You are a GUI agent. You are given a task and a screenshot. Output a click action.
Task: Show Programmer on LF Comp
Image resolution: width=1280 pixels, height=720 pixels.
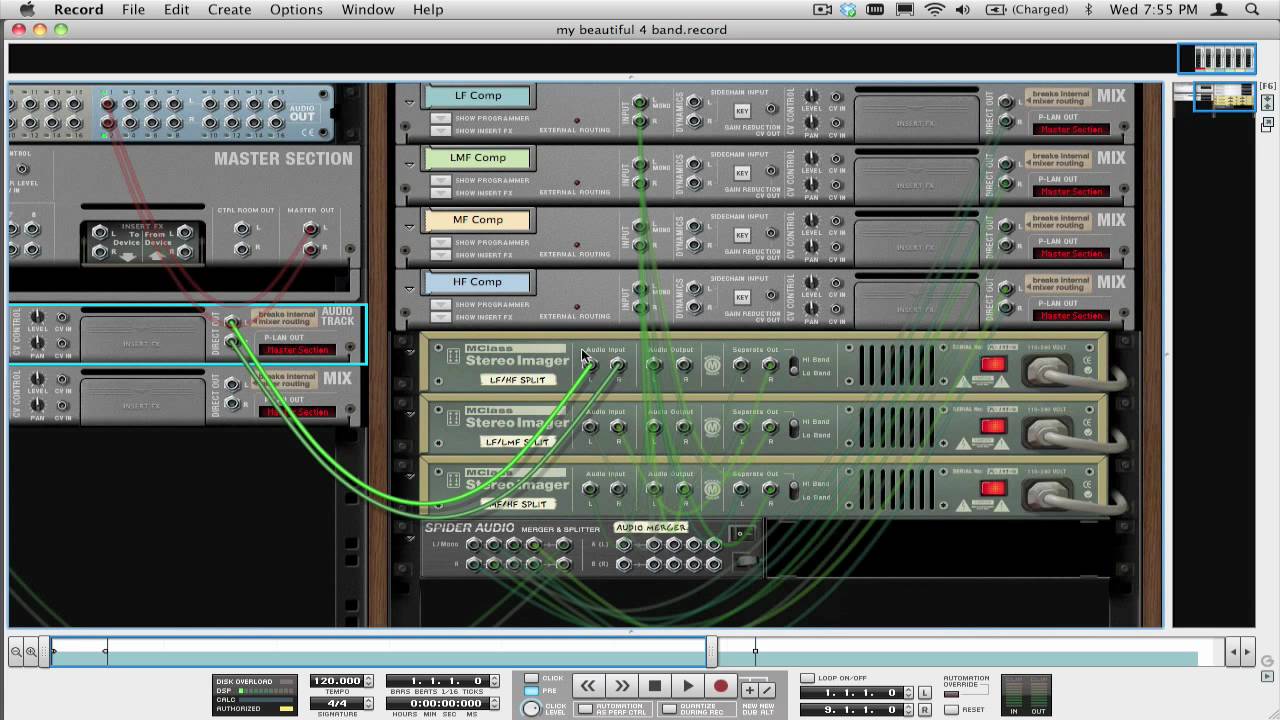(x=440, y=118)
